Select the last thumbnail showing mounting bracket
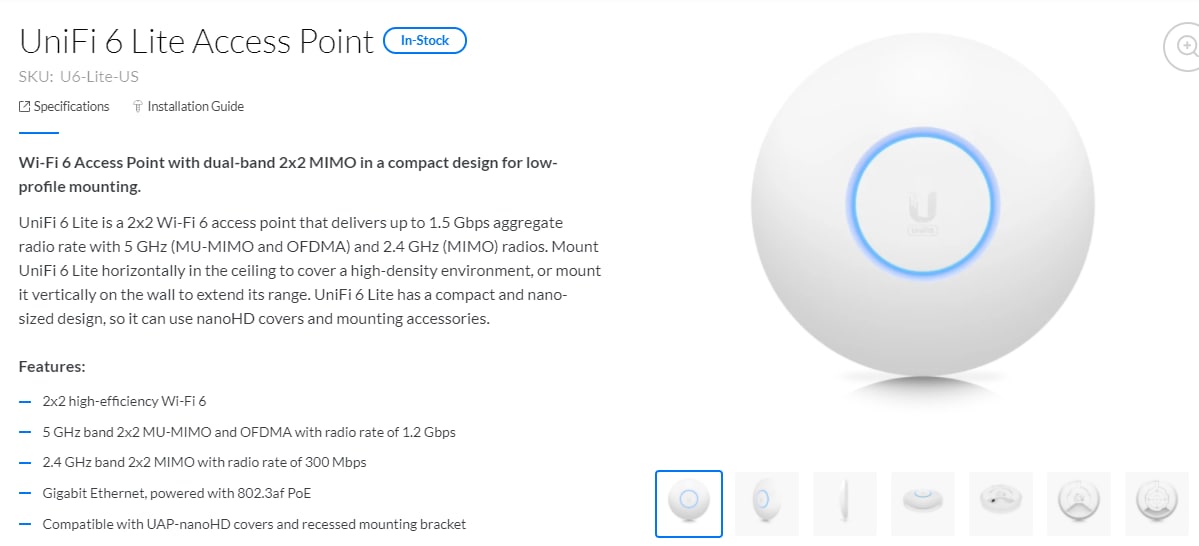The image size is (1199, 546). (x=1157, y=503)
